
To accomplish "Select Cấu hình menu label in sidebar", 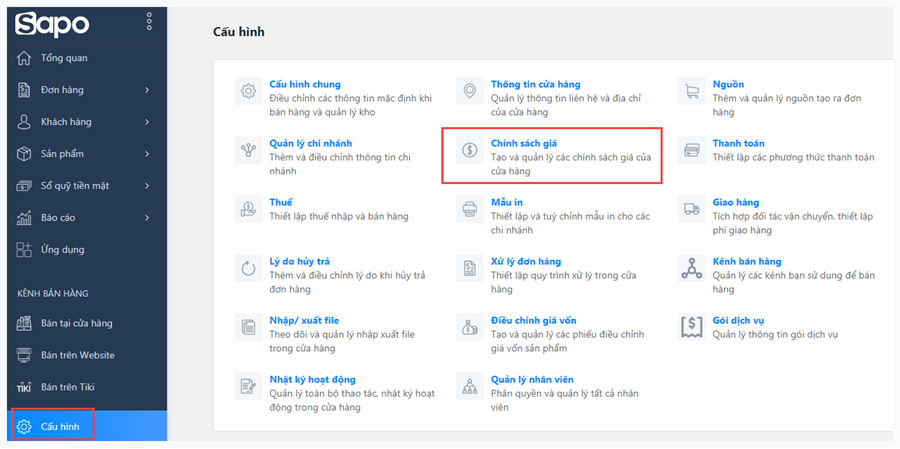I will click(x=60, y=427).
